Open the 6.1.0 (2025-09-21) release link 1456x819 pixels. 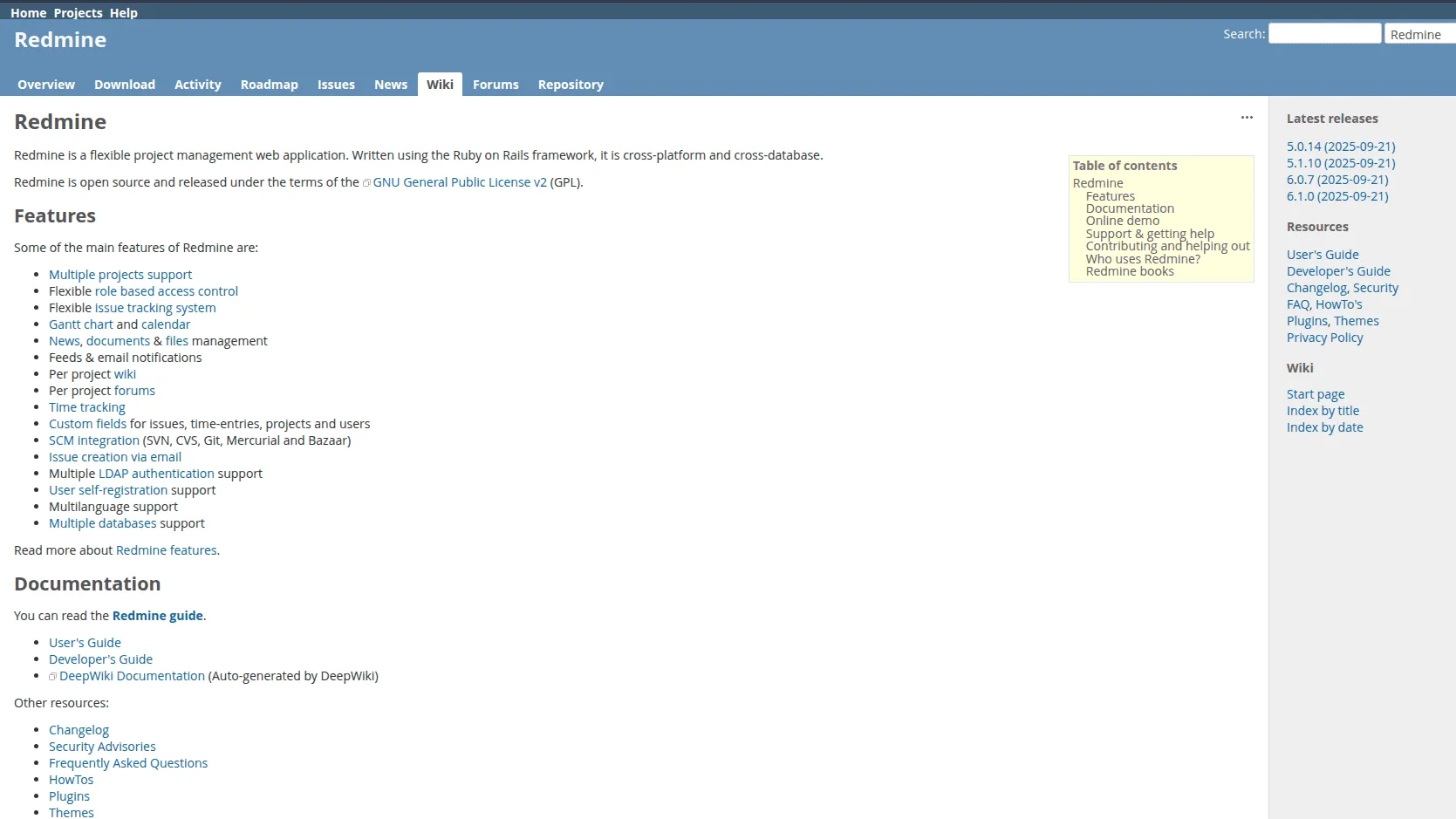[x=1338, y=196]
